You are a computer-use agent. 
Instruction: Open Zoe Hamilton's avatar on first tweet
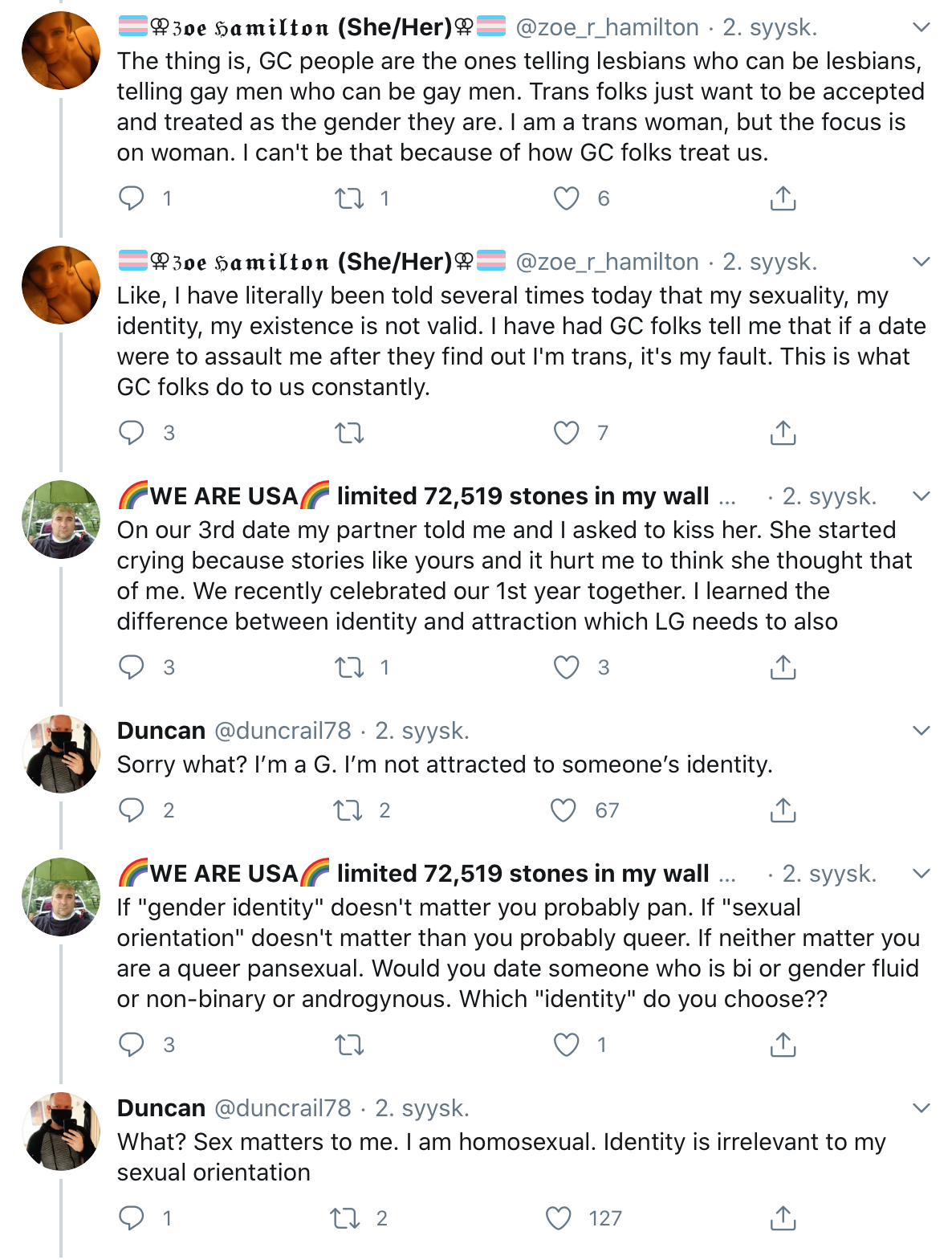click(x=61, y=50)
